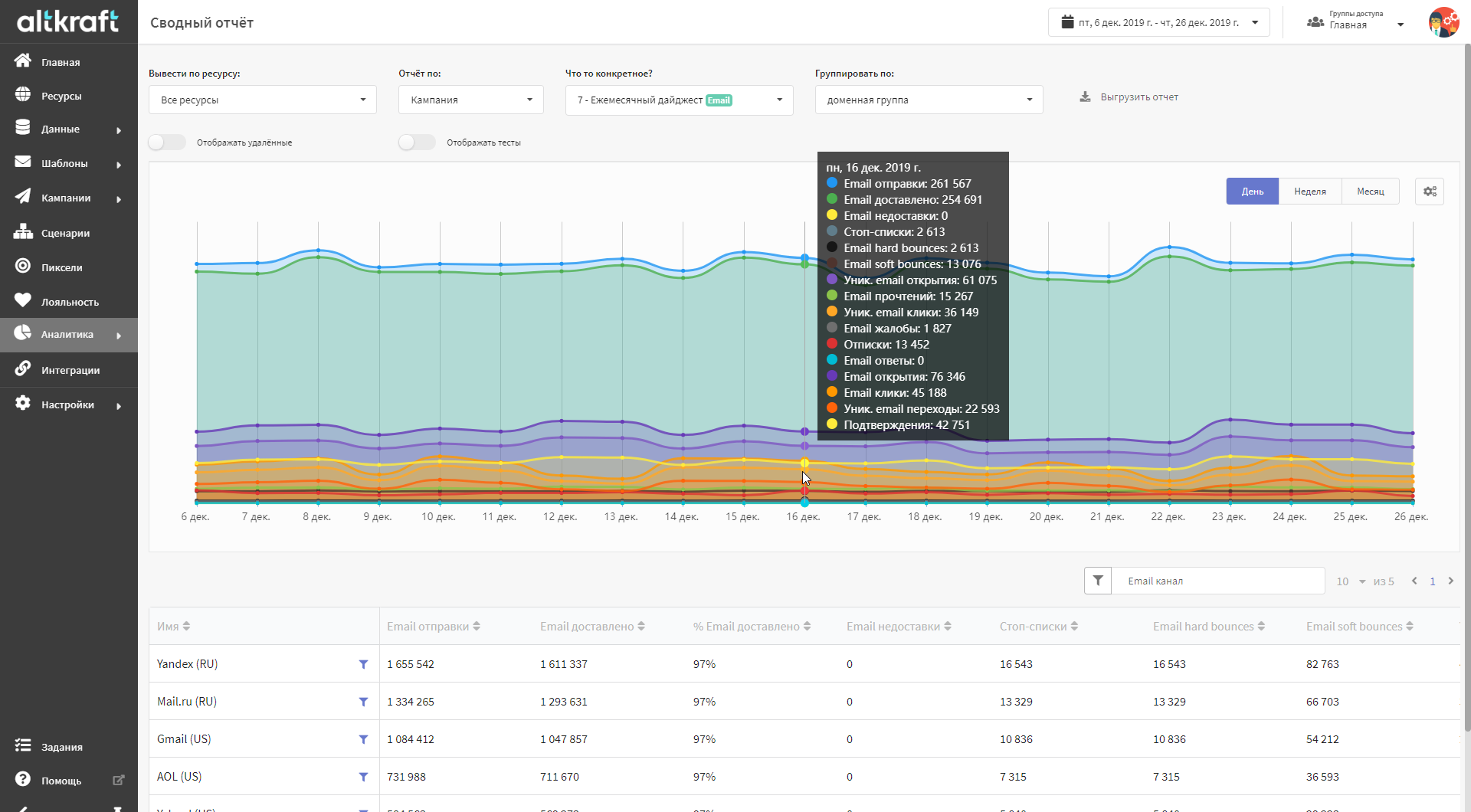Sort by Email доставлено column
The height and width of the screenshot is (812, 1471).
click(x=592, y=626)
